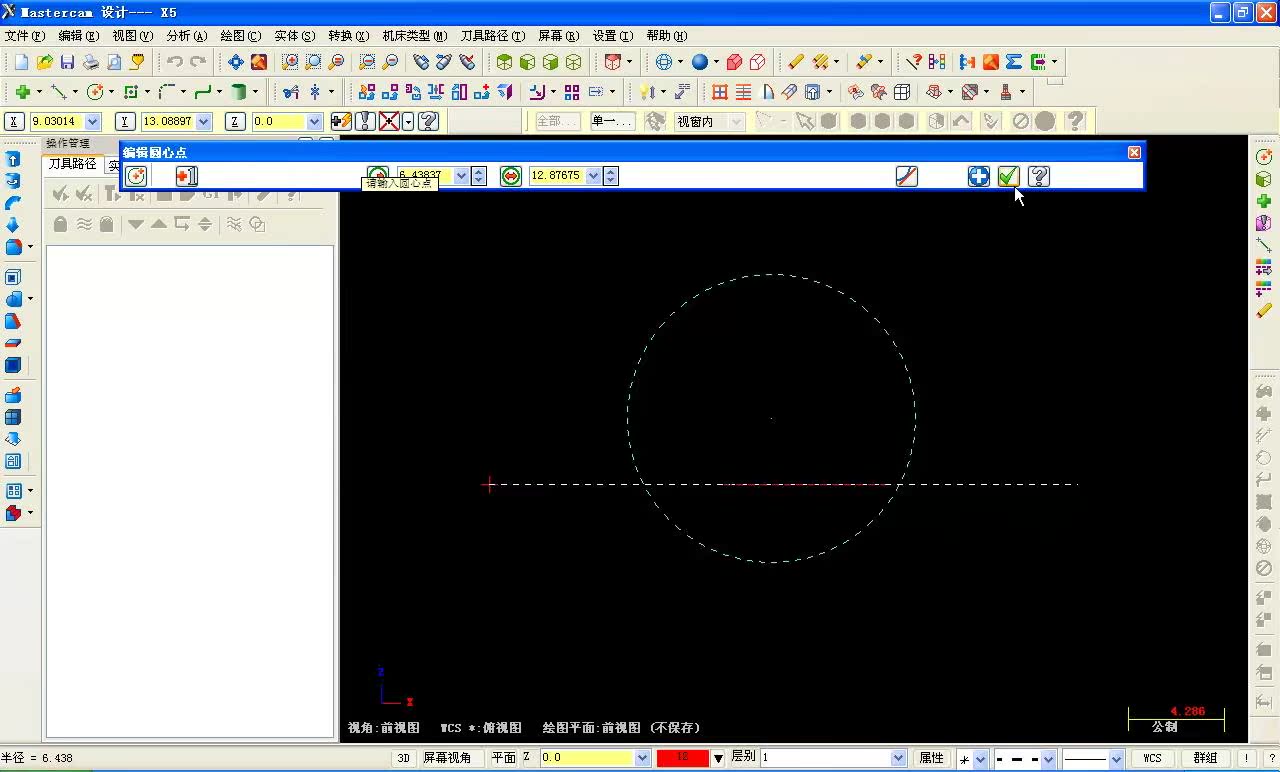This screenshot has width=1280, height=772.
Task: Close the 编辑圆心点 ribbon bar
Action: pyautogui.click(x=1134, y=152)
